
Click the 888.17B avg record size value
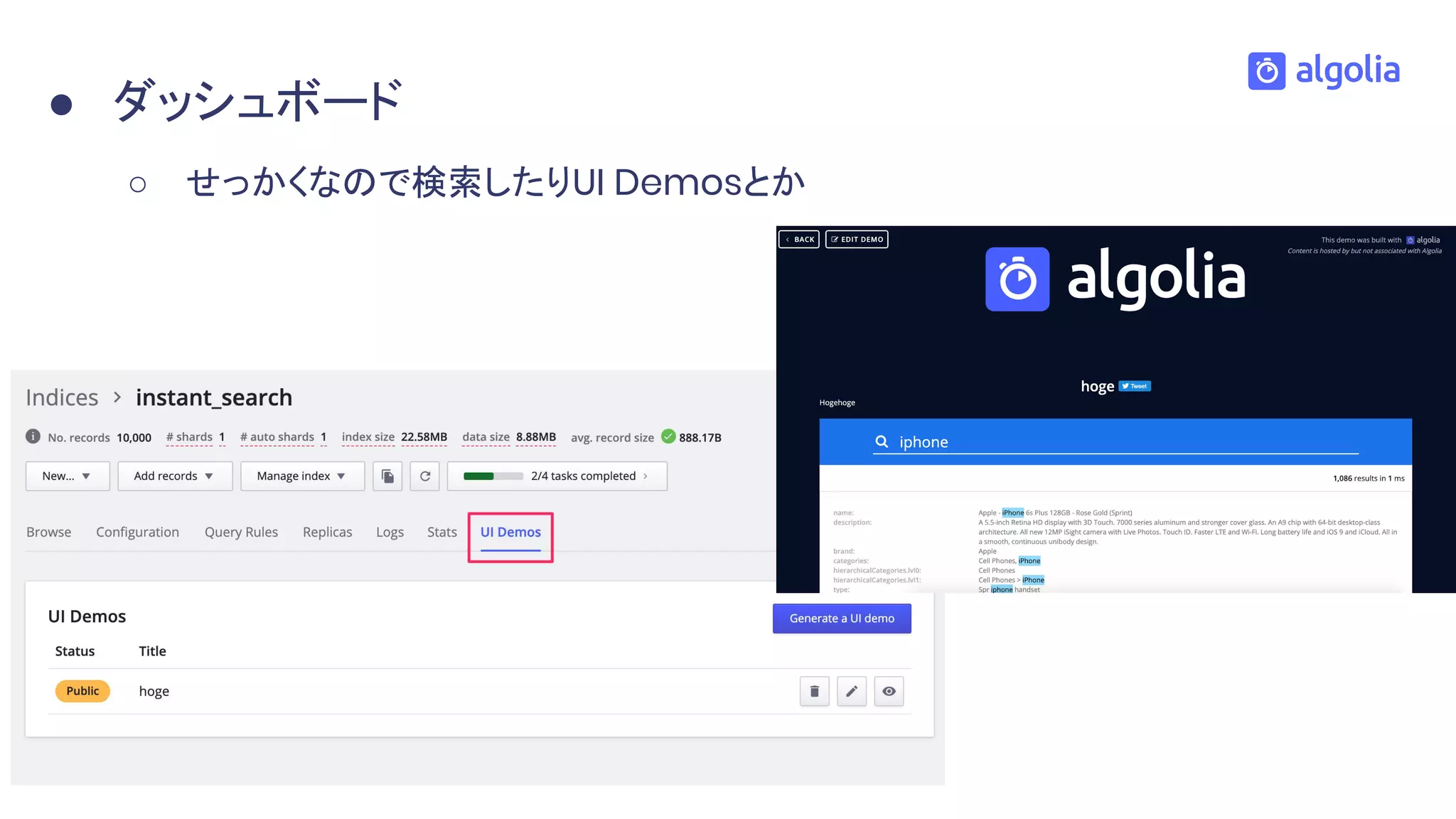click(700, 438)
